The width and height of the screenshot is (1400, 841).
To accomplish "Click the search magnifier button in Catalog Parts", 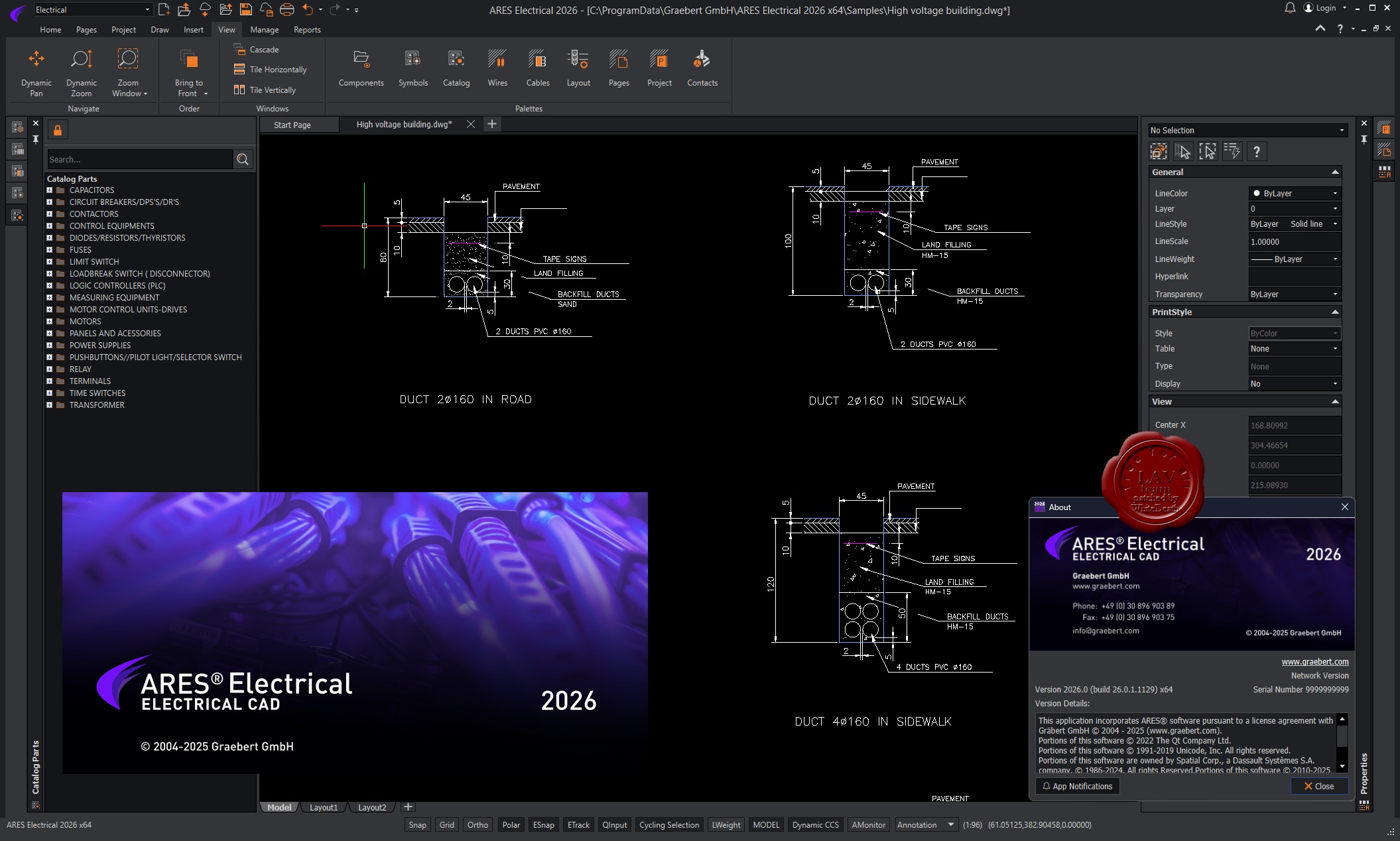I will (x=243, y=159).
